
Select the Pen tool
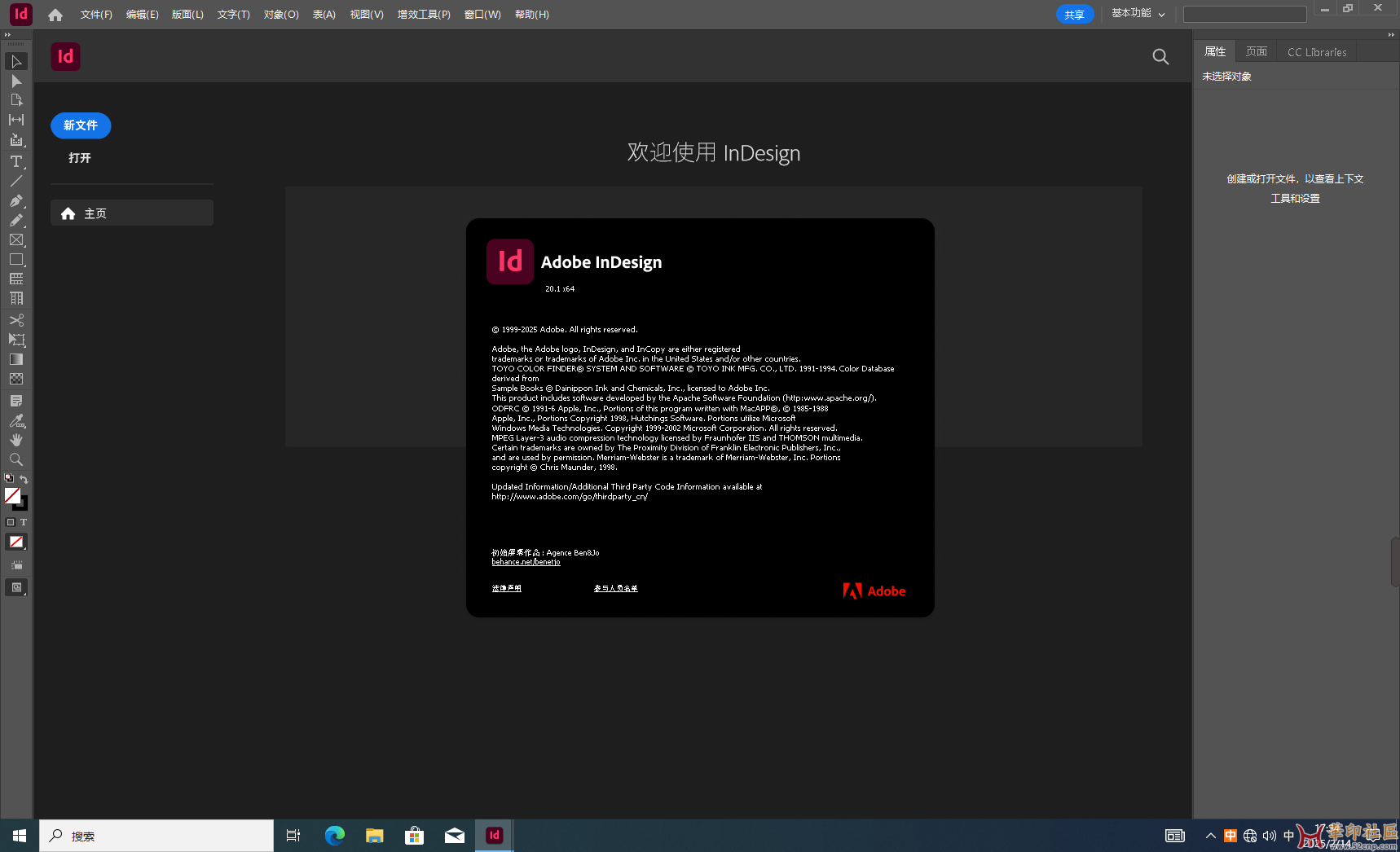point(16,200)
